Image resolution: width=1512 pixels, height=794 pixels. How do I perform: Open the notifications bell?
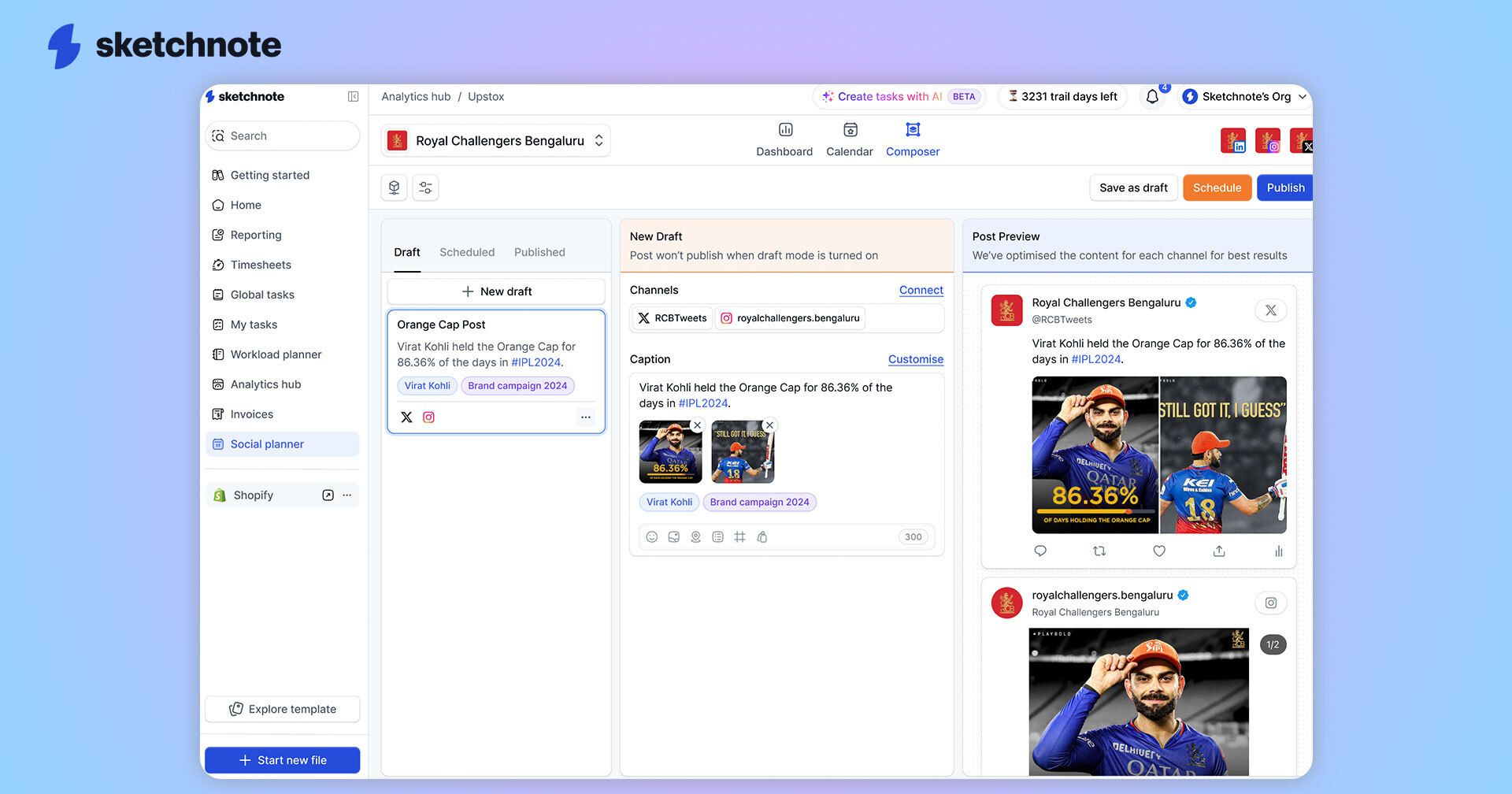point(1152,96)
